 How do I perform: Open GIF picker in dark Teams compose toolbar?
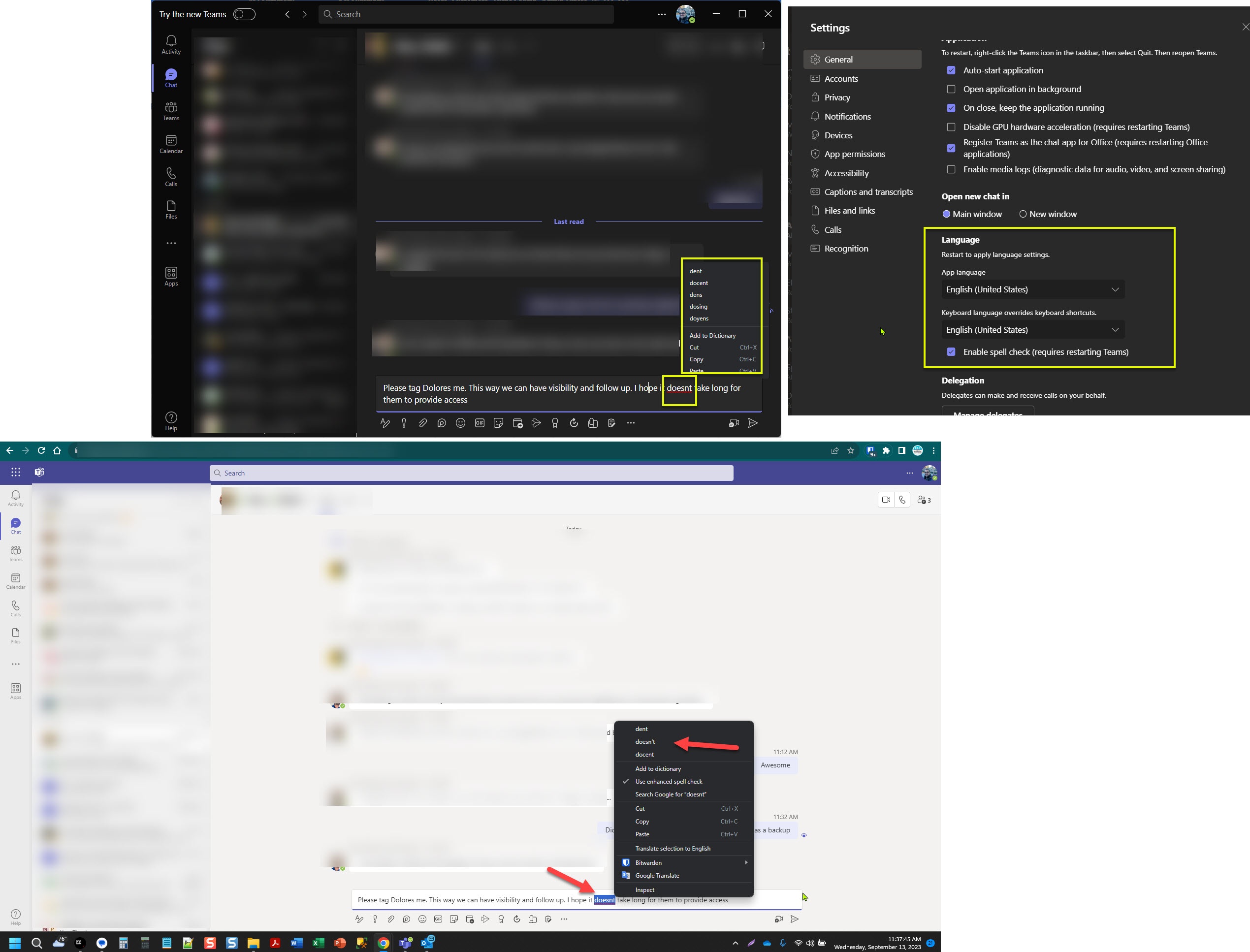tap(480, 423)
